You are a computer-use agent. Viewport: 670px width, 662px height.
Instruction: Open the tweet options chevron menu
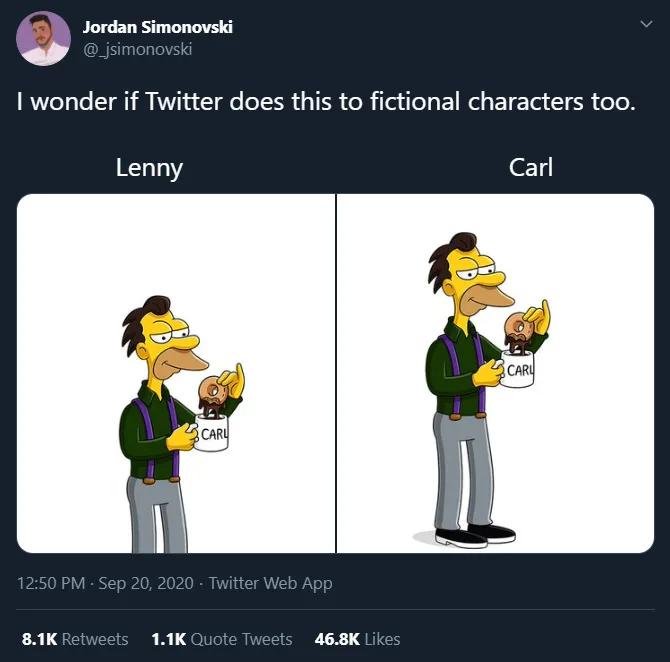[645, 26]
